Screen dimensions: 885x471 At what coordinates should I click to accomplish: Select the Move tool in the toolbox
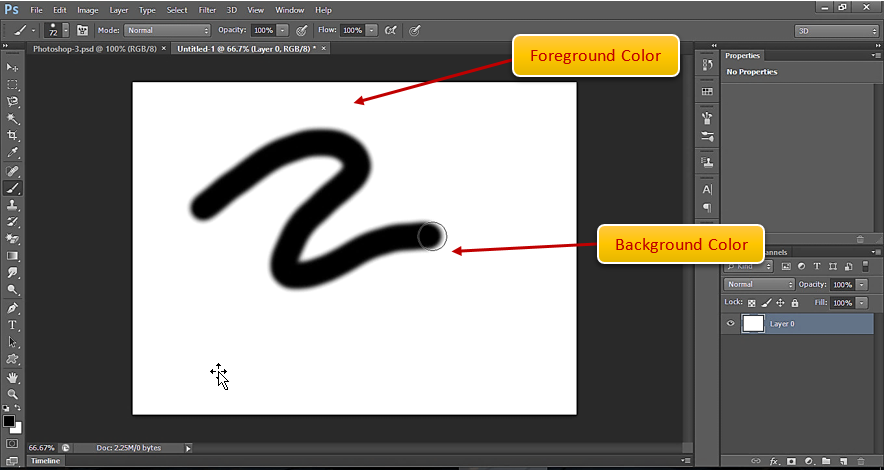pyautogui.click(x=13, y=67)
